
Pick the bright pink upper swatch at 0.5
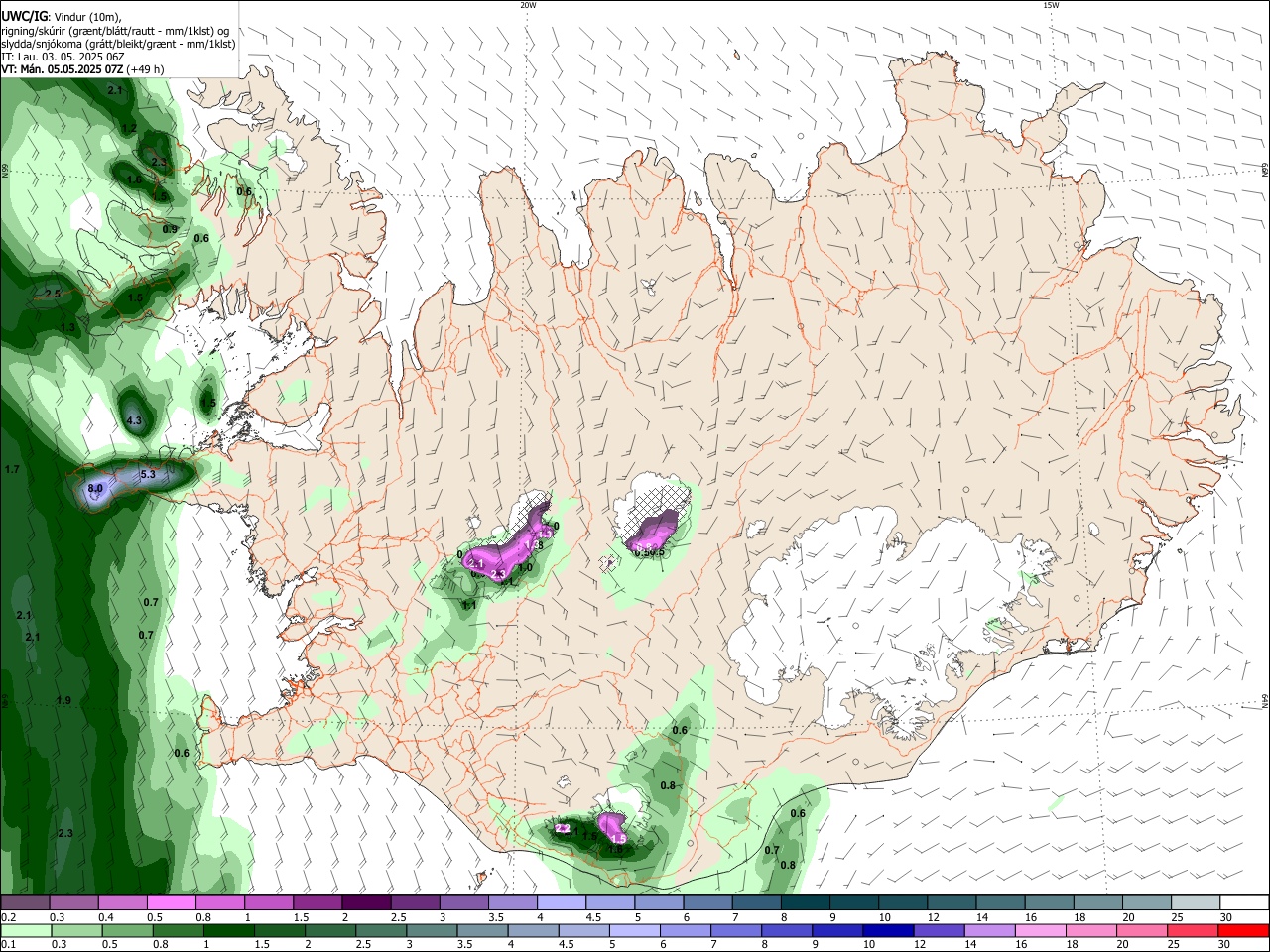point(171,902)
